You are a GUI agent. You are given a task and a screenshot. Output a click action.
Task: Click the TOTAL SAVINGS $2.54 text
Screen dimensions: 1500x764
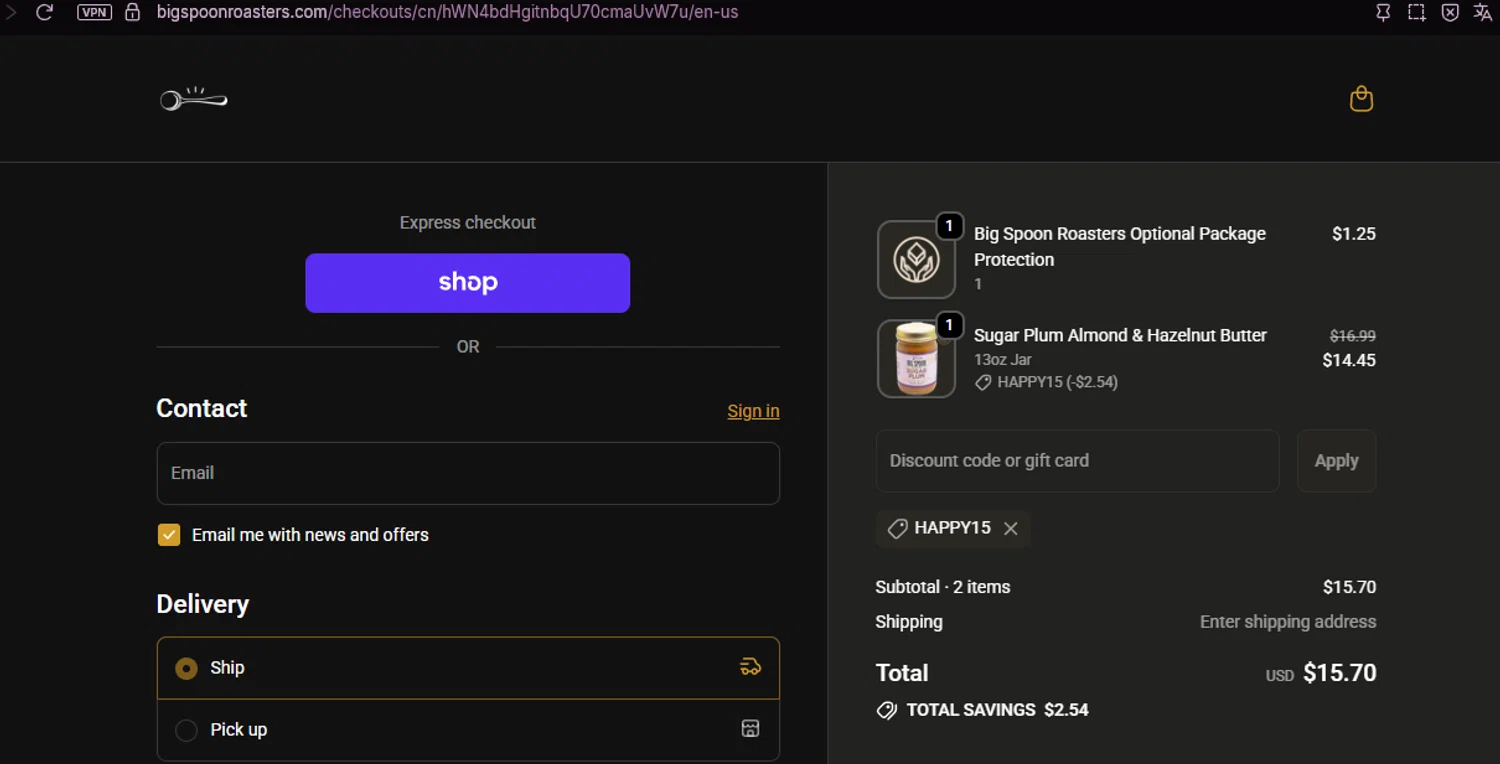(x=997, y=710)
